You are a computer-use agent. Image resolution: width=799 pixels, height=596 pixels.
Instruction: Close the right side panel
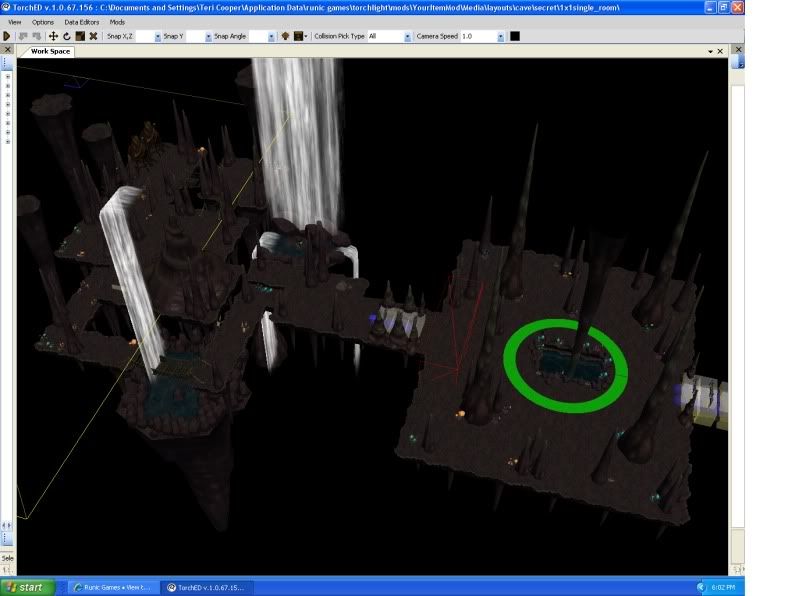[738, 49]
